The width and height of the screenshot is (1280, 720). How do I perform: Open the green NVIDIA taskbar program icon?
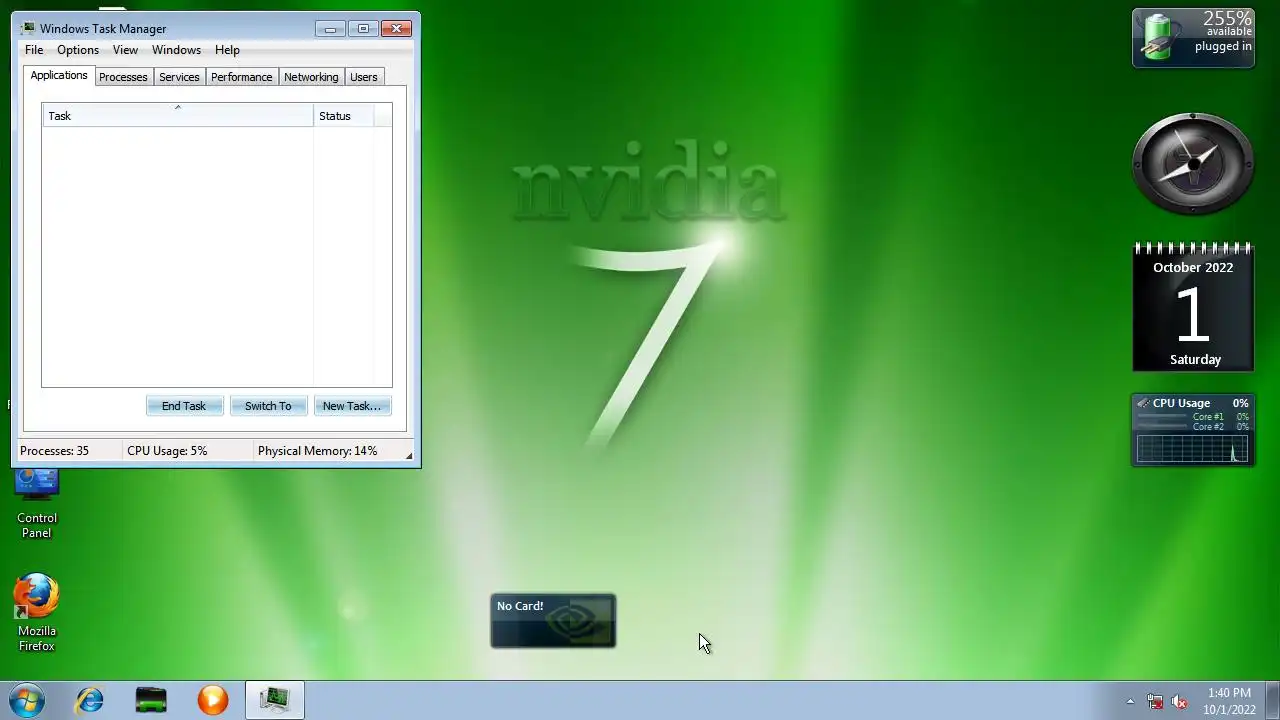tap(151, 700)
